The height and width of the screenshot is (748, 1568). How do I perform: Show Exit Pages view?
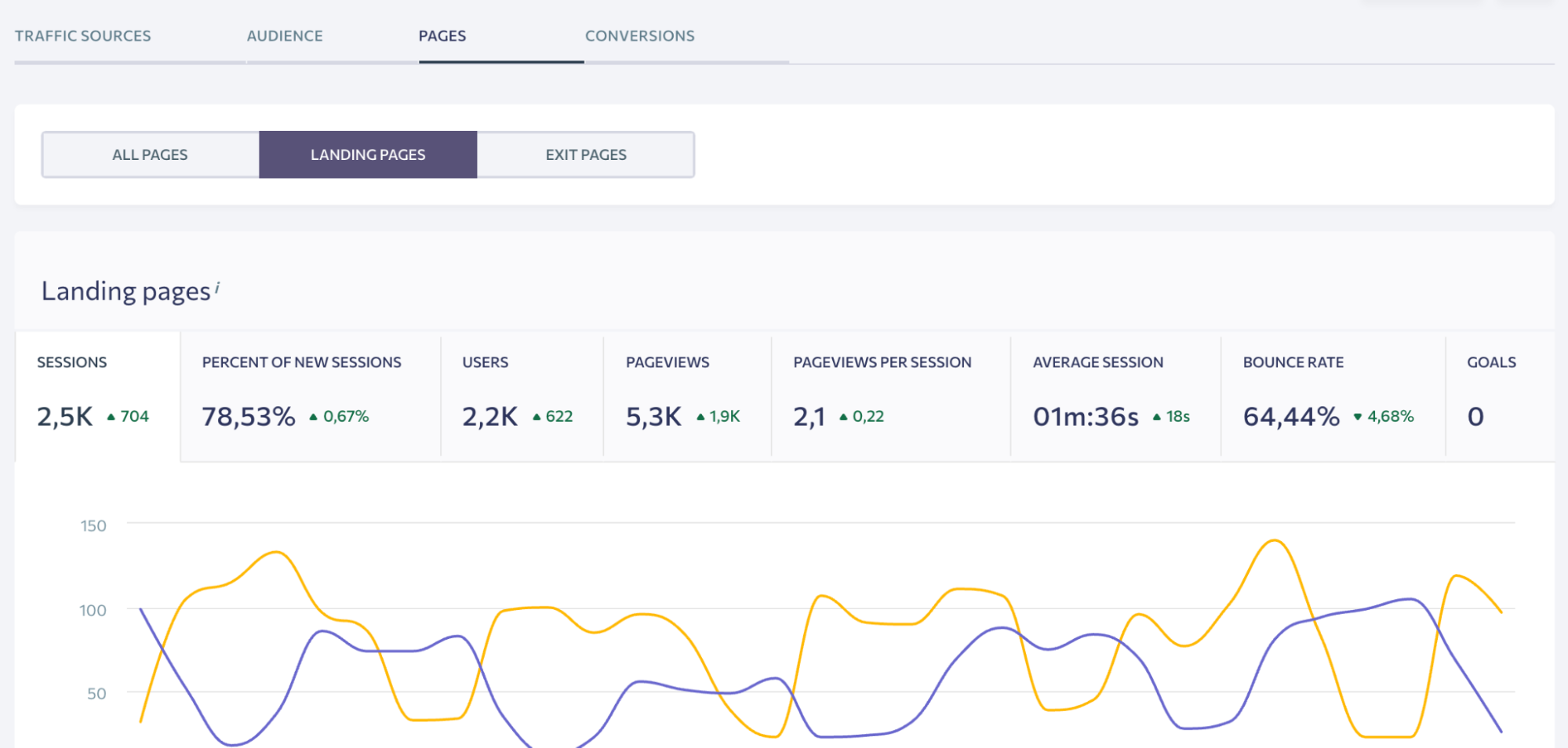[x=586, y=155]
